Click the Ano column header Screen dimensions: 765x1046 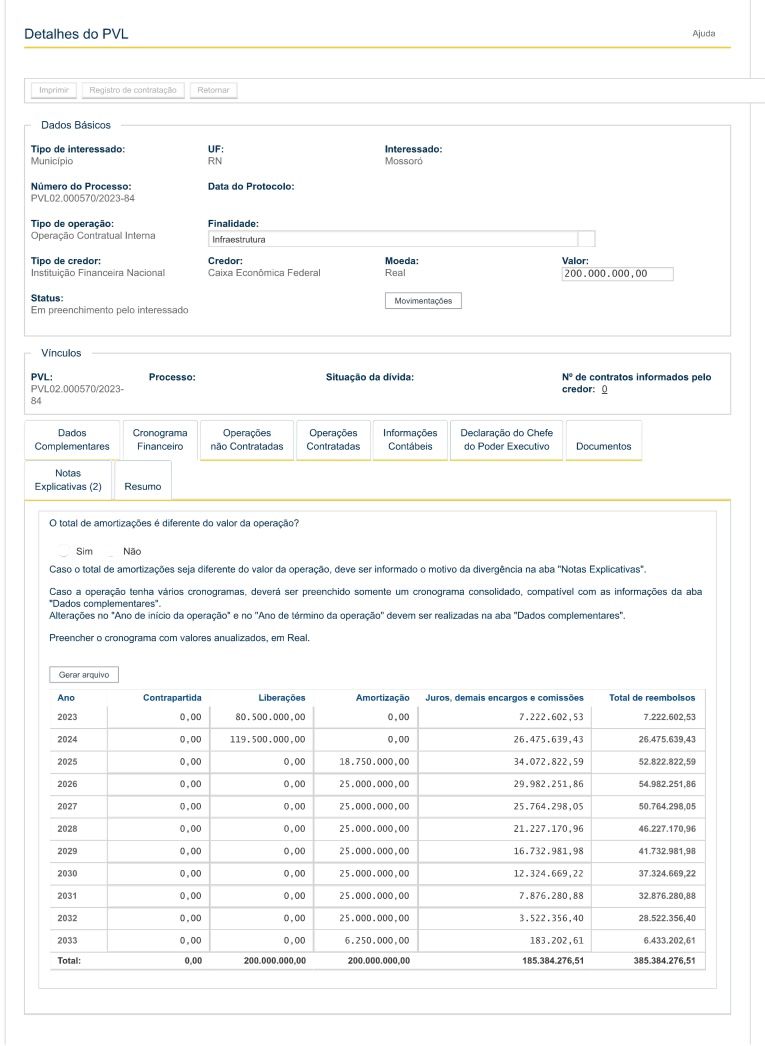tap(66, 698)
